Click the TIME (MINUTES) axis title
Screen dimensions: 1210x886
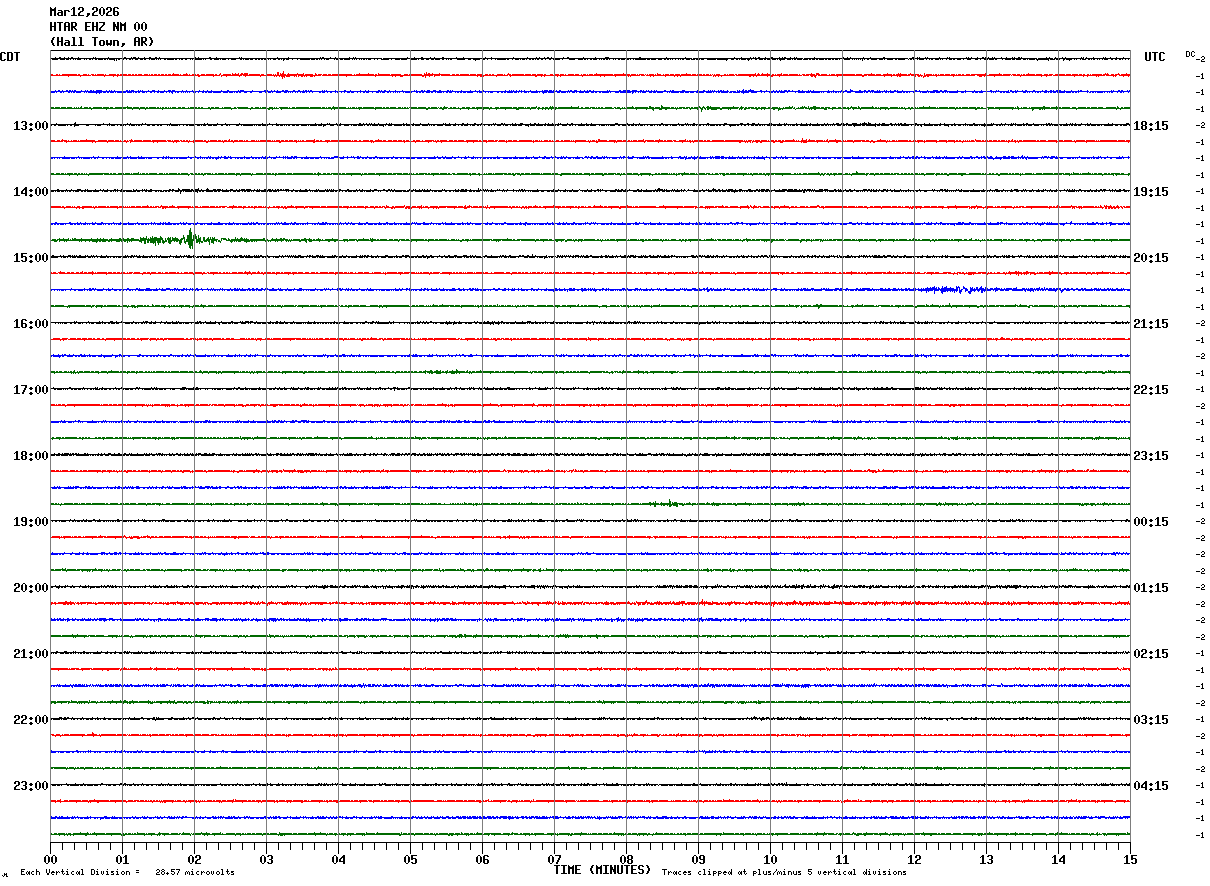tap(603, 870)
